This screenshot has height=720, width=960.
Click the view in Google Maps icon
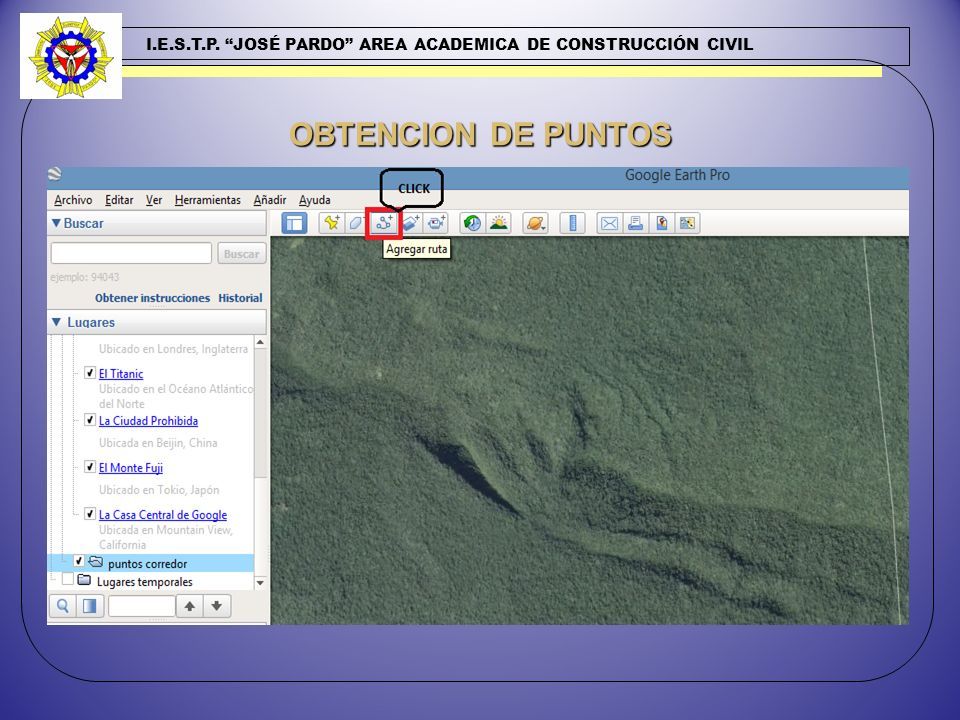[x=687, y=223]
